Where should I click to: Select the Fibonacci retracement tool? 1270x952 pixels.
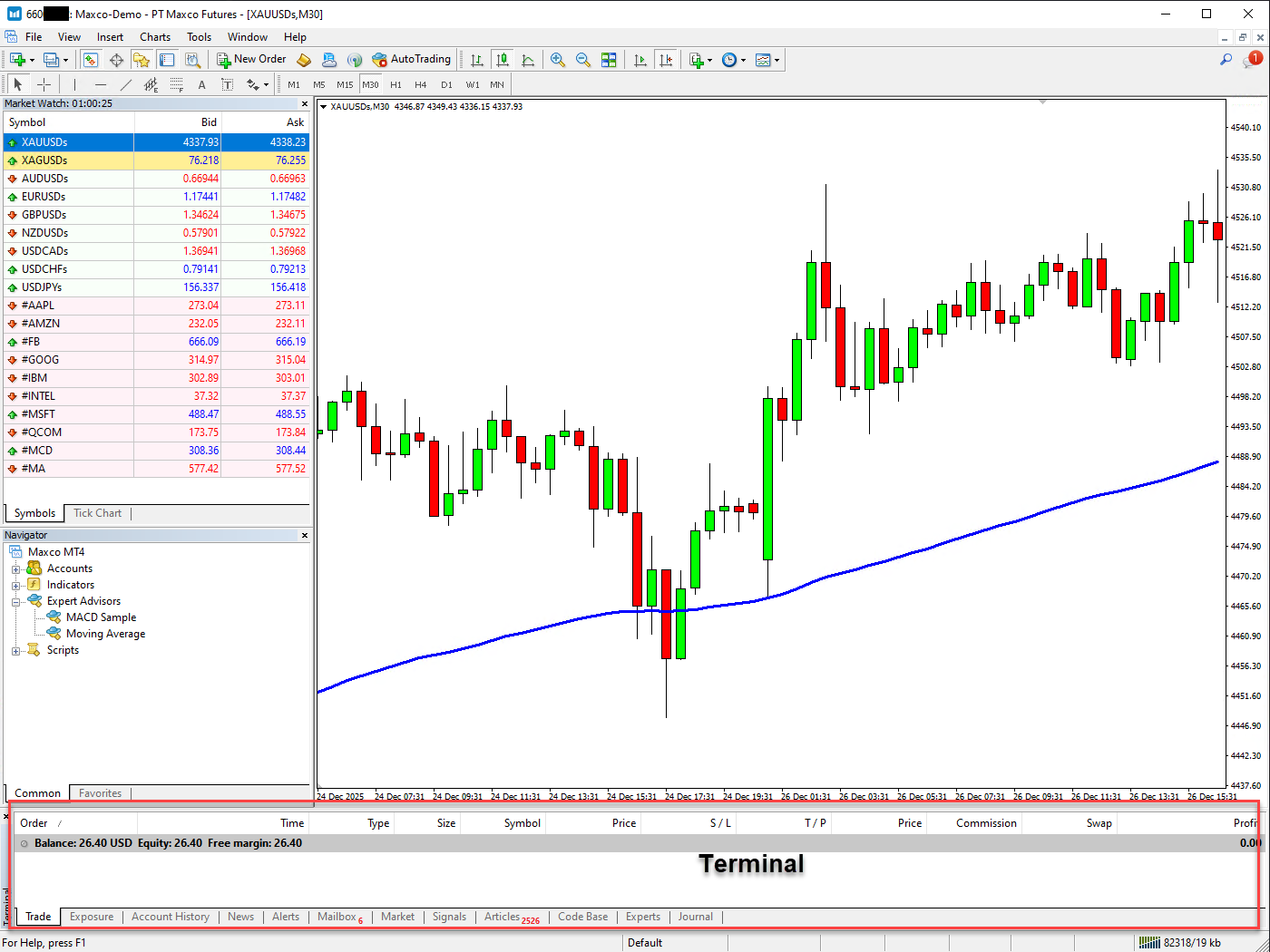coord(176,84)
